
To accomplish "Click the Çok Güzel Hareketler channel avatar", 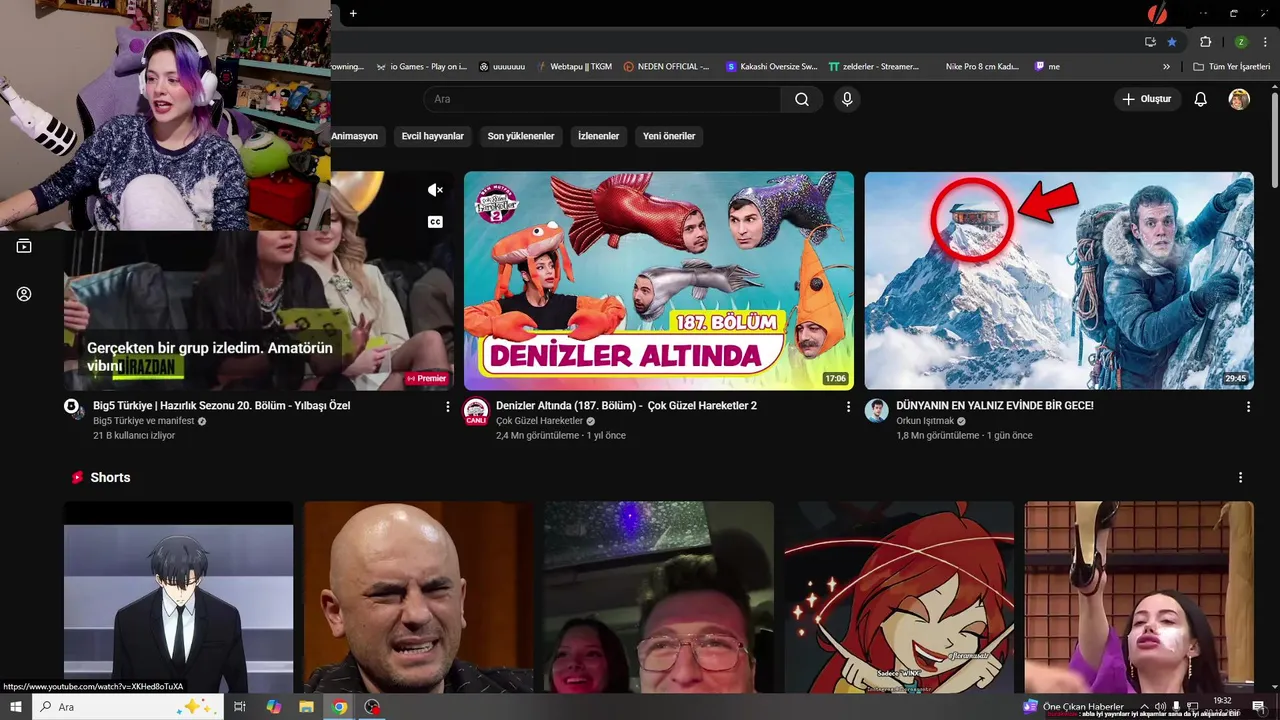I will point(476,410).
